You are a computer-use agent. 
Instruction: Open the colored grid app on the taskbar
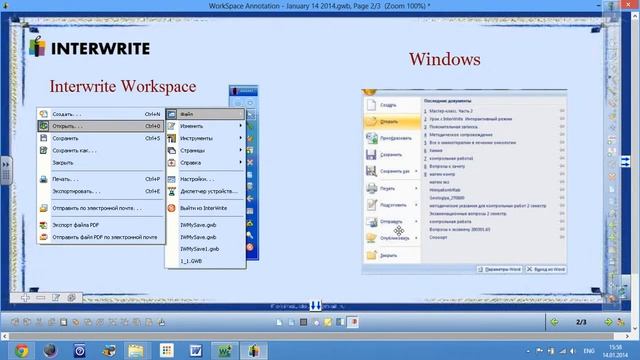coord(167,351)
